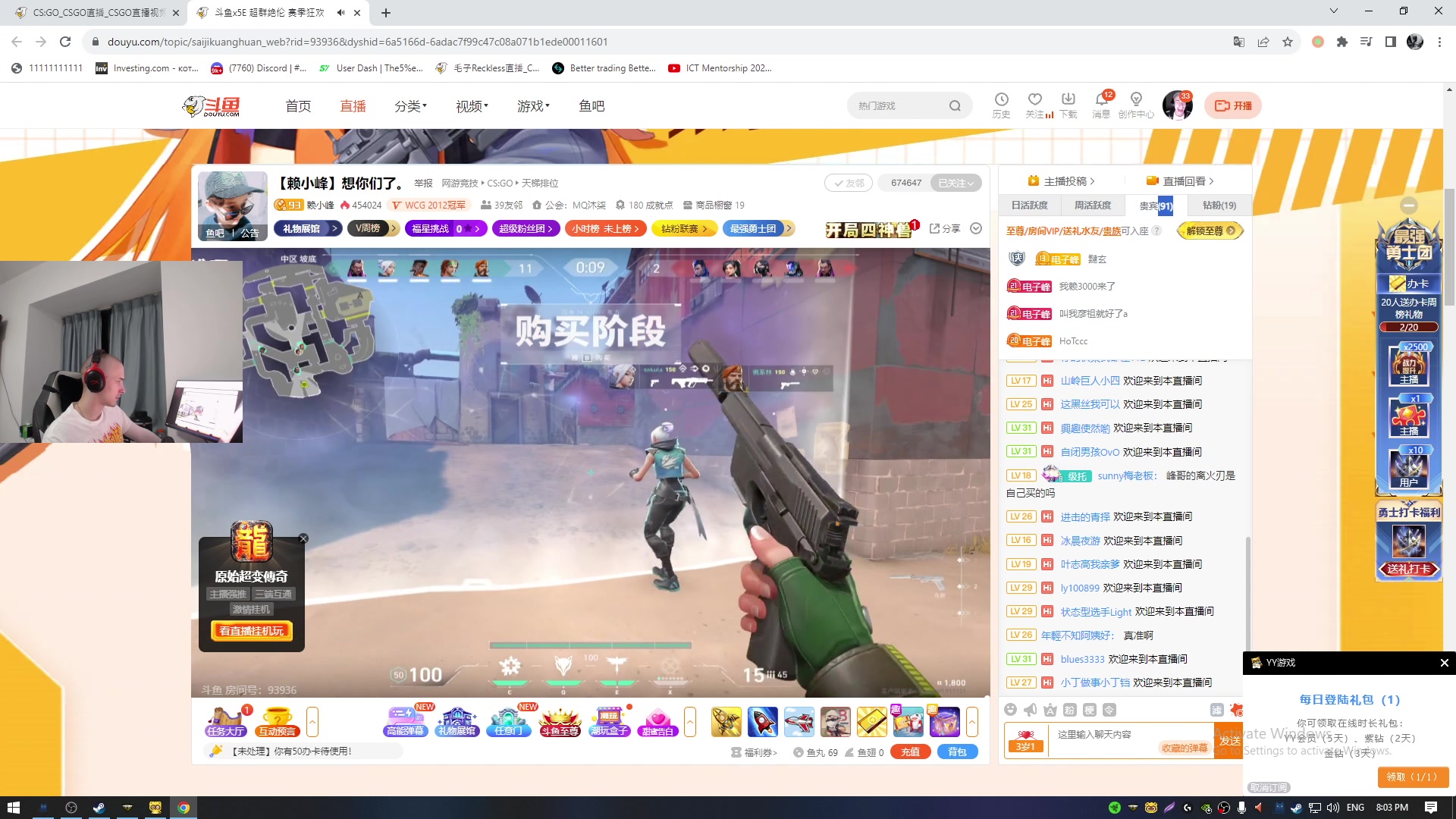Open Steam from the Windows taskbar
Viewport: 1456px width, 819px height.
99,808
